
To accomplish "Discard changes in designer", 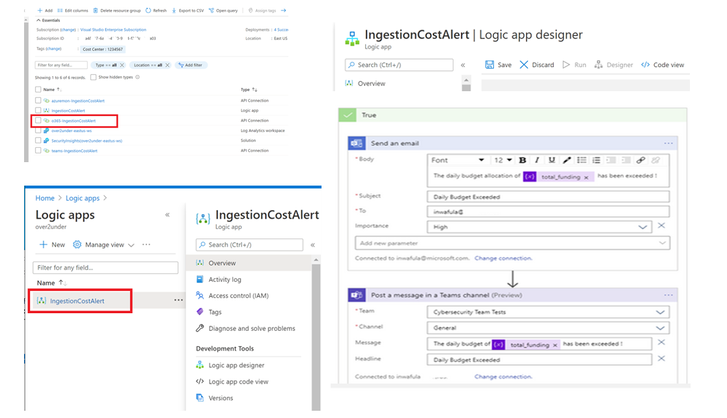I will [537, 65].
